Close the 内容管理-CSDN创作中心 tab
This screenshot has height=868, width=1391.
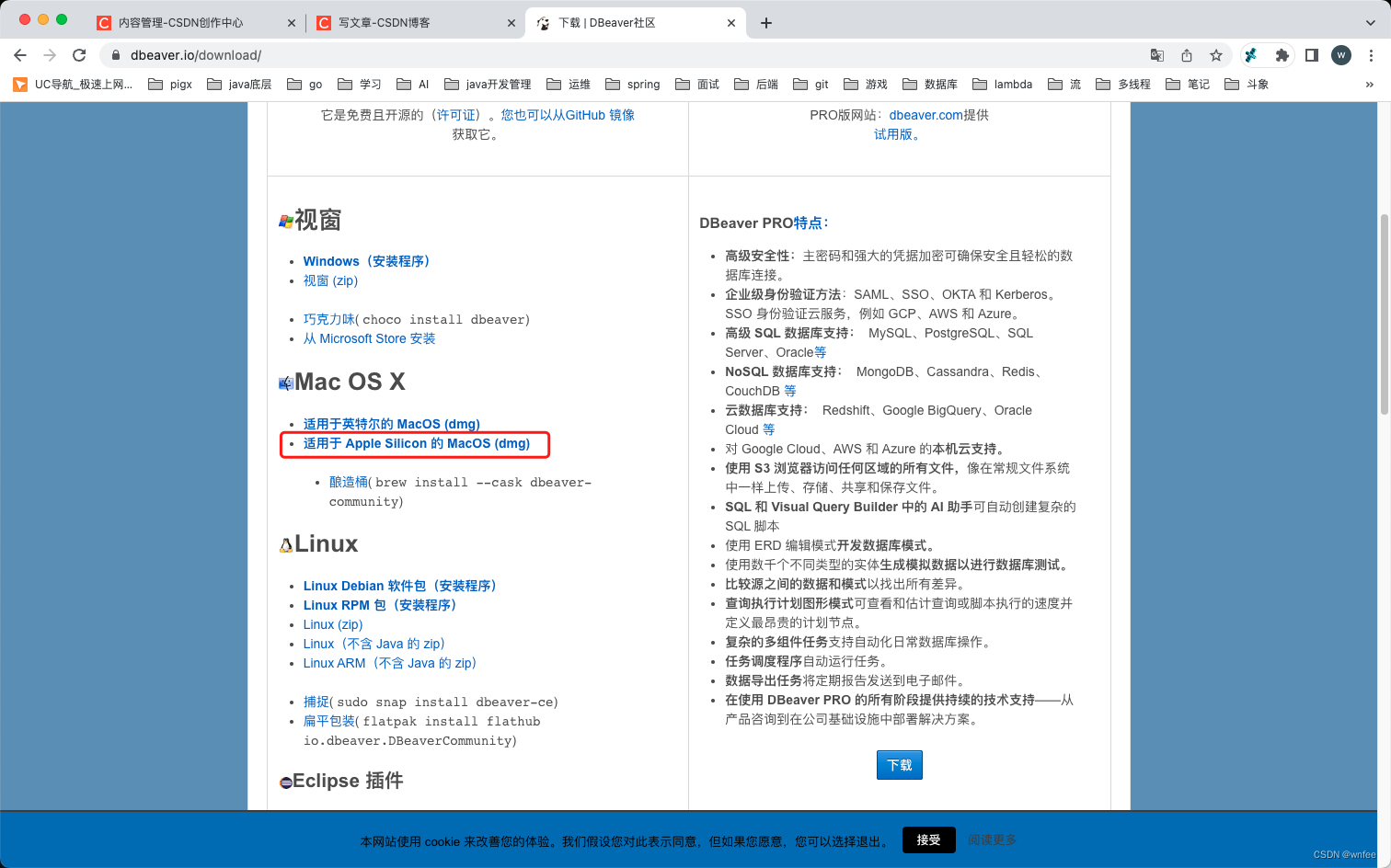292,23
